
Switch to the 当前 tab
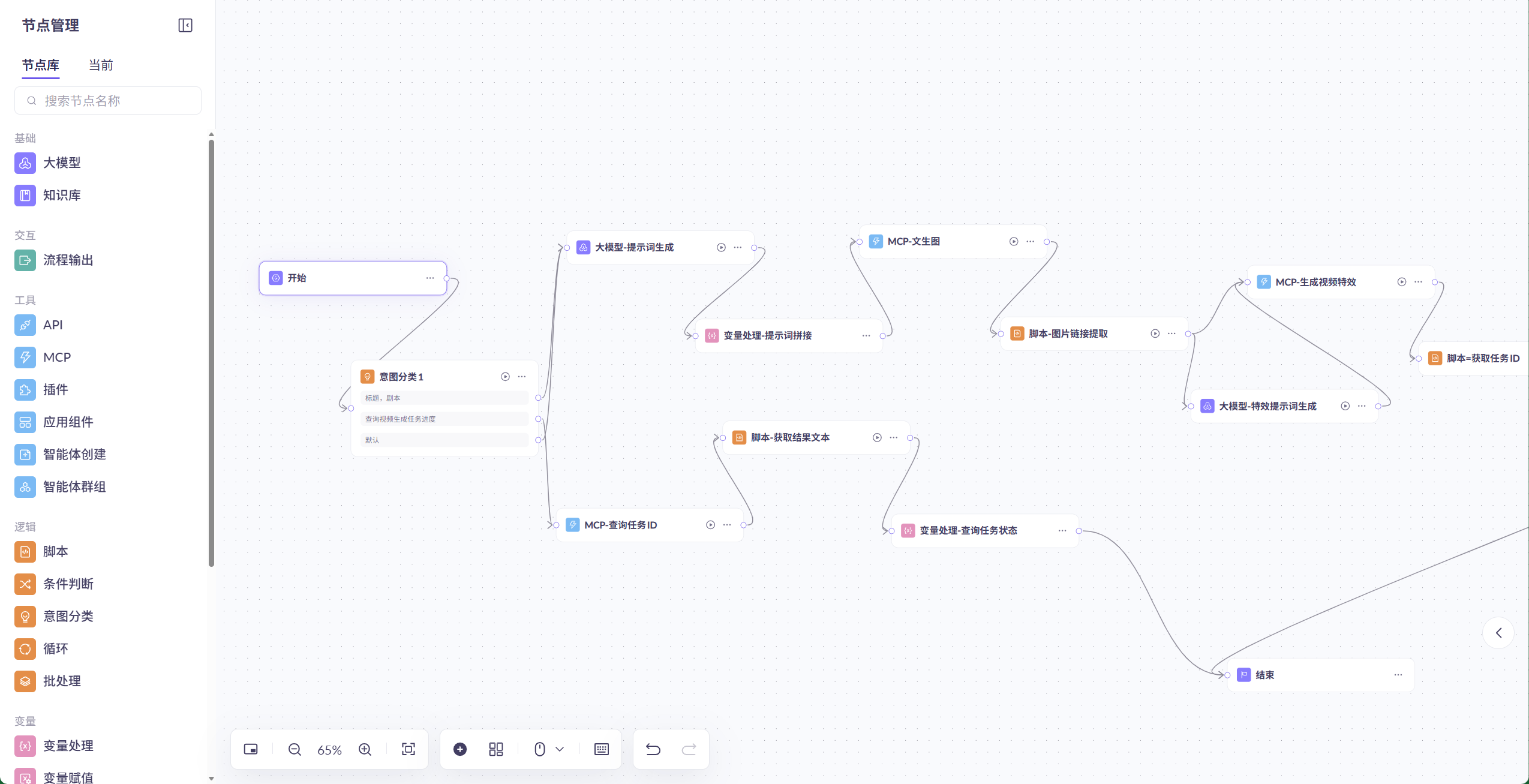pos(101,65)
